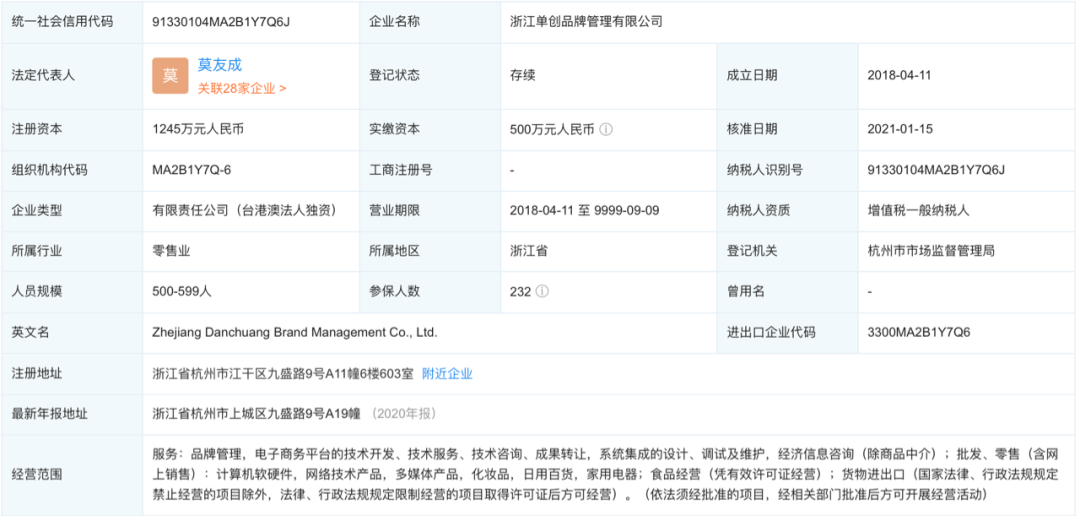The width and height of the screenshot is (1080, 516).
Task: Click the 最新年报地址 label
Action: (50, 414)
